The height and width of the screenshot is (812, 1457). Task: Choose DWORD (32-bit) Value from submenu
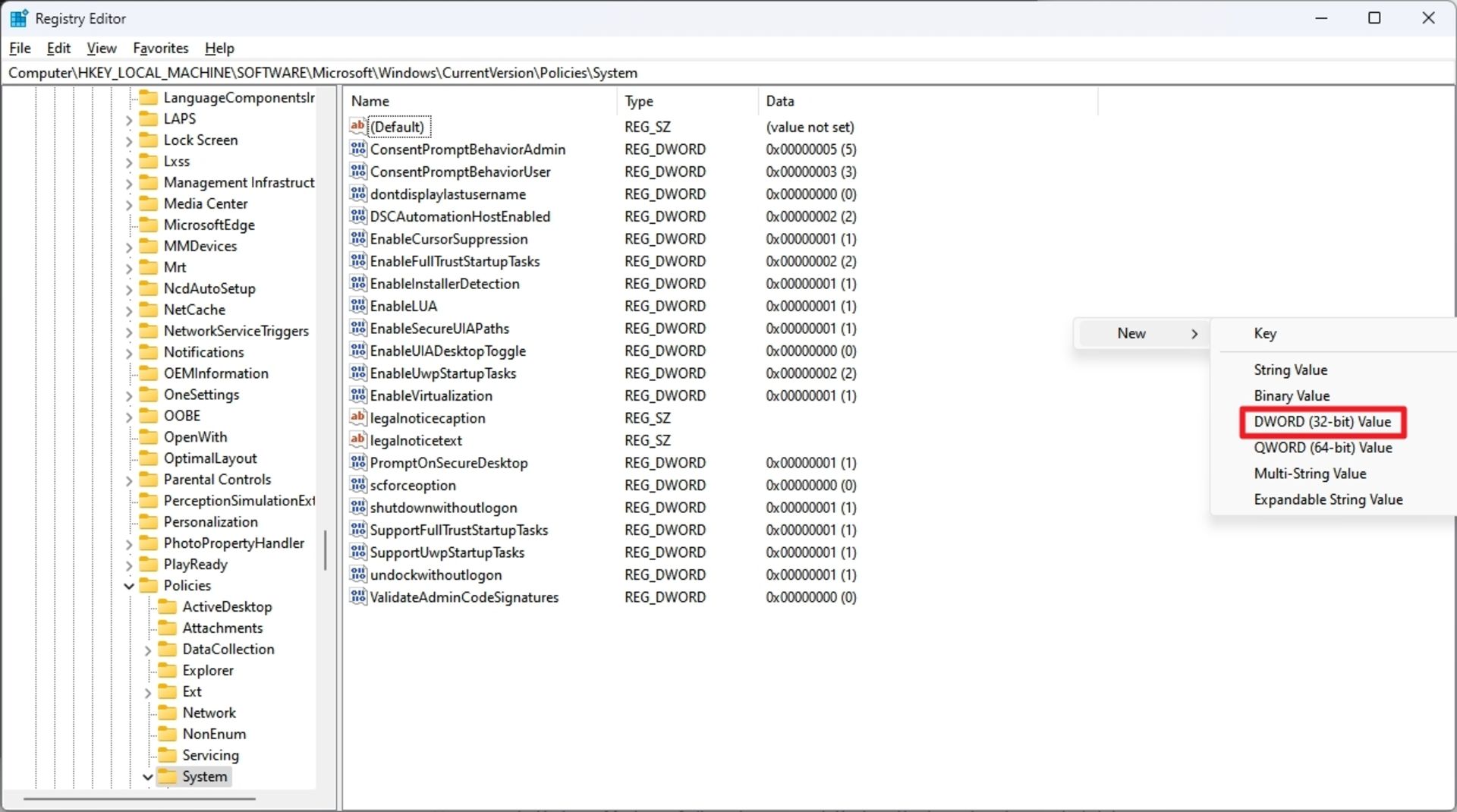pyautogui.click(x=1322, y=422)
